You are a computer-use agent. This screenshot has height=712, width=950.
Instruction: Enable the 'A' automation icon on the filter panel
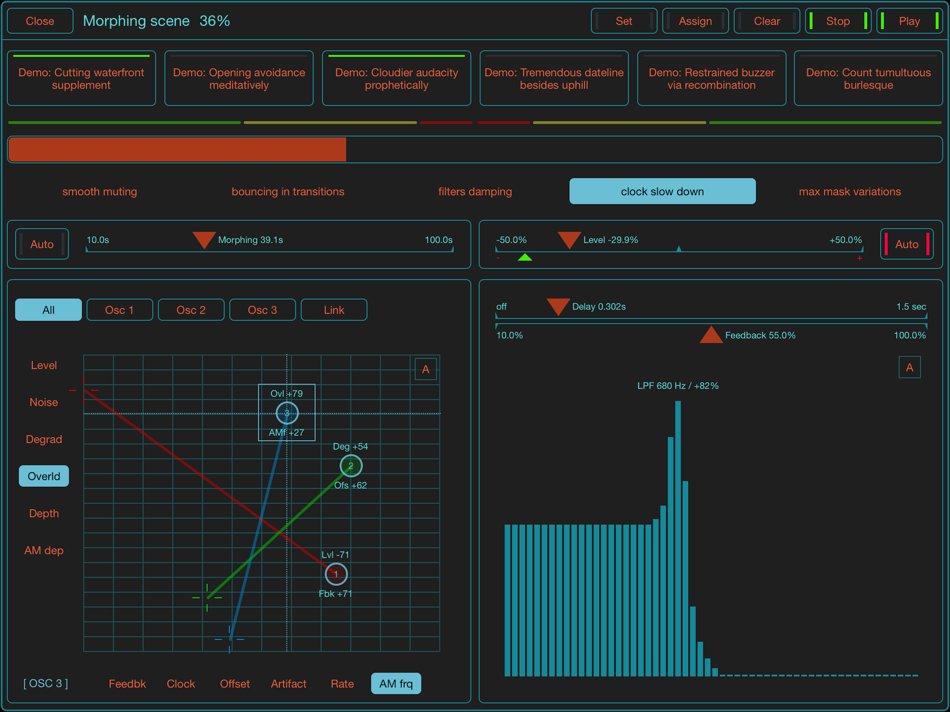(910, 367)
